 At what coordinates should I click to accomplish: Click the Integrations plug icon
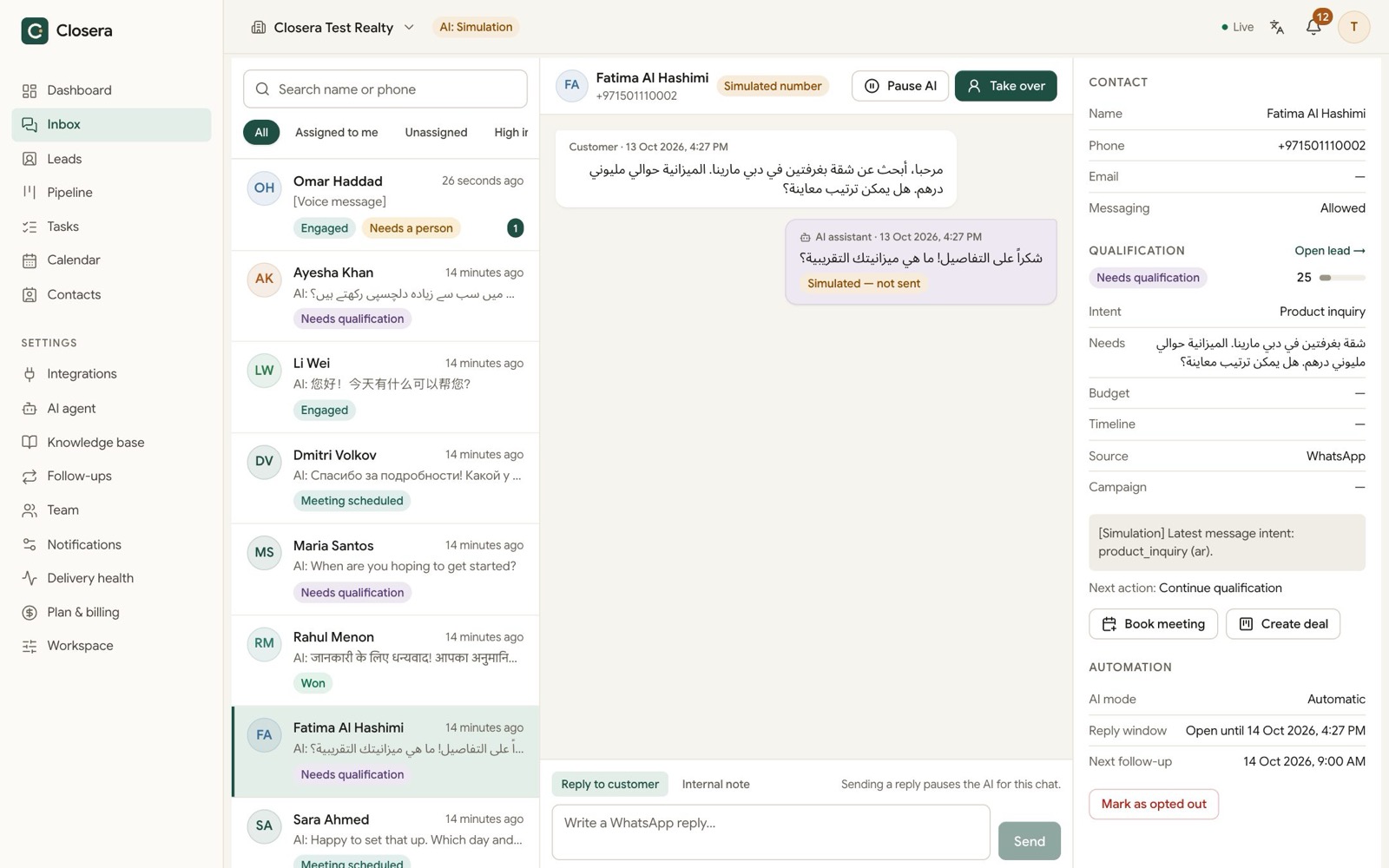(x=30, y=374)
